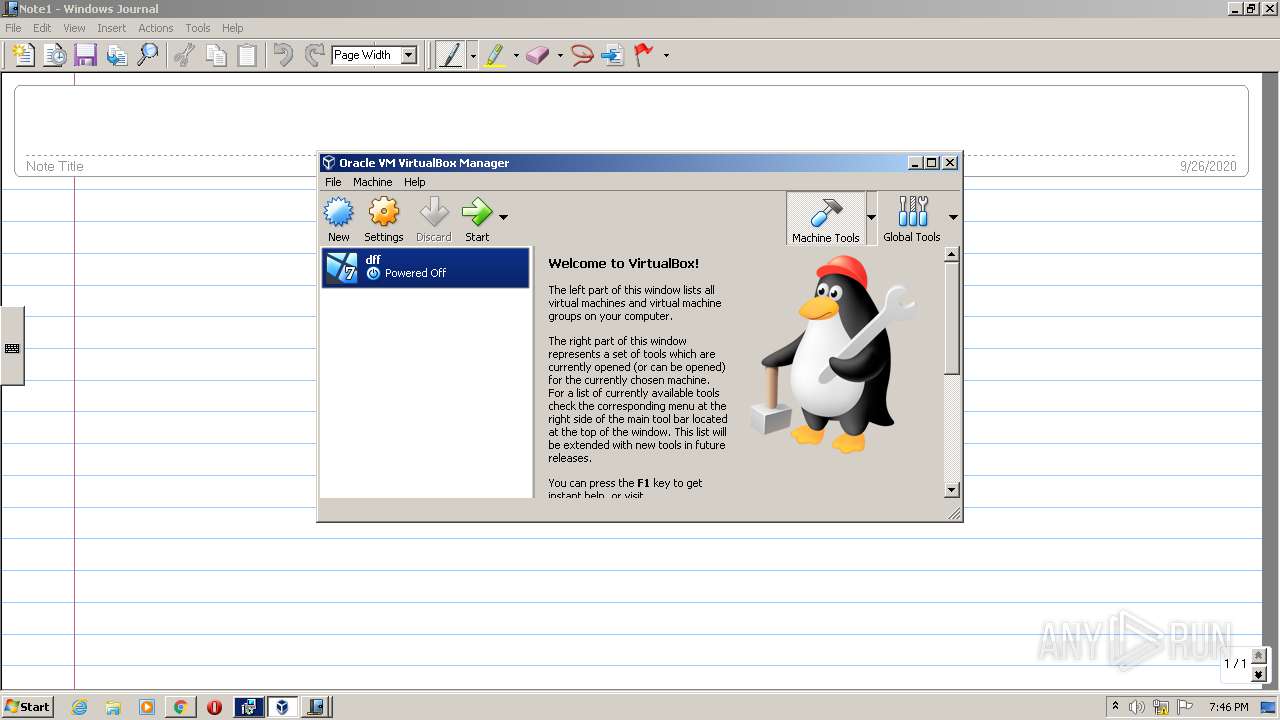Start the dff virtual machine
Screen dimensions: 1280x720
click(477, 219)
